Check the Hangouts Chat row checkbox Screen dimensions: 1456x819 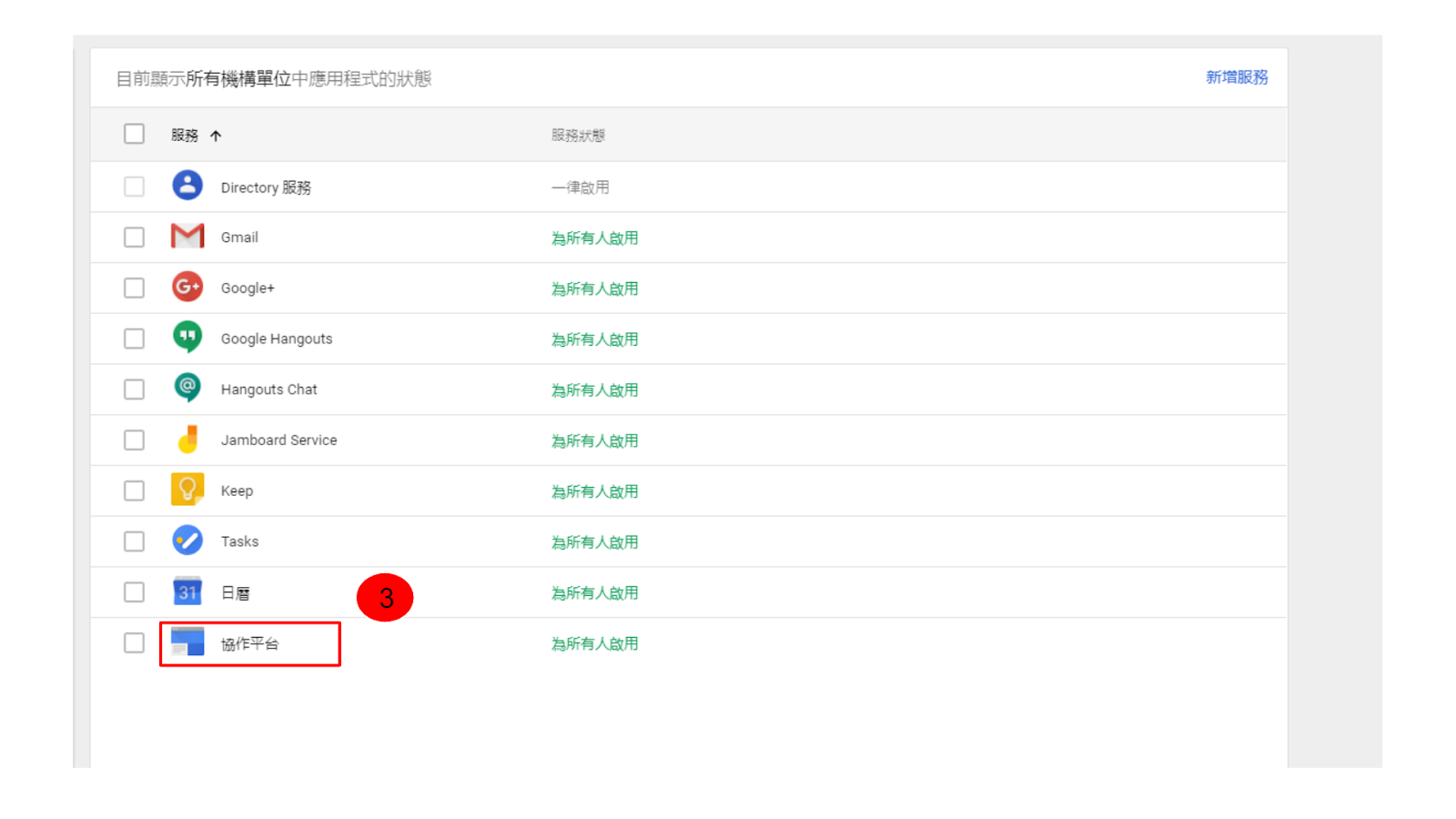(134, 389)
